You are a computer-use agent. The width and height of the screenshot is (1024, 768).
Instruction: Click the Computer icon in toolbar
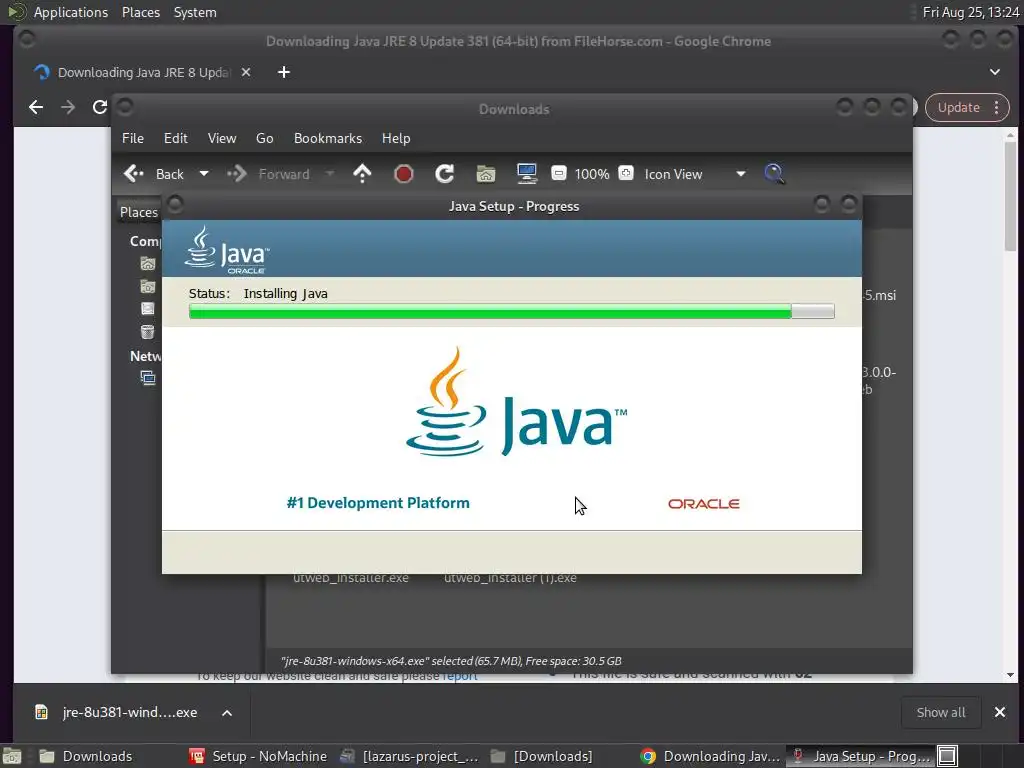click(527, 174)
